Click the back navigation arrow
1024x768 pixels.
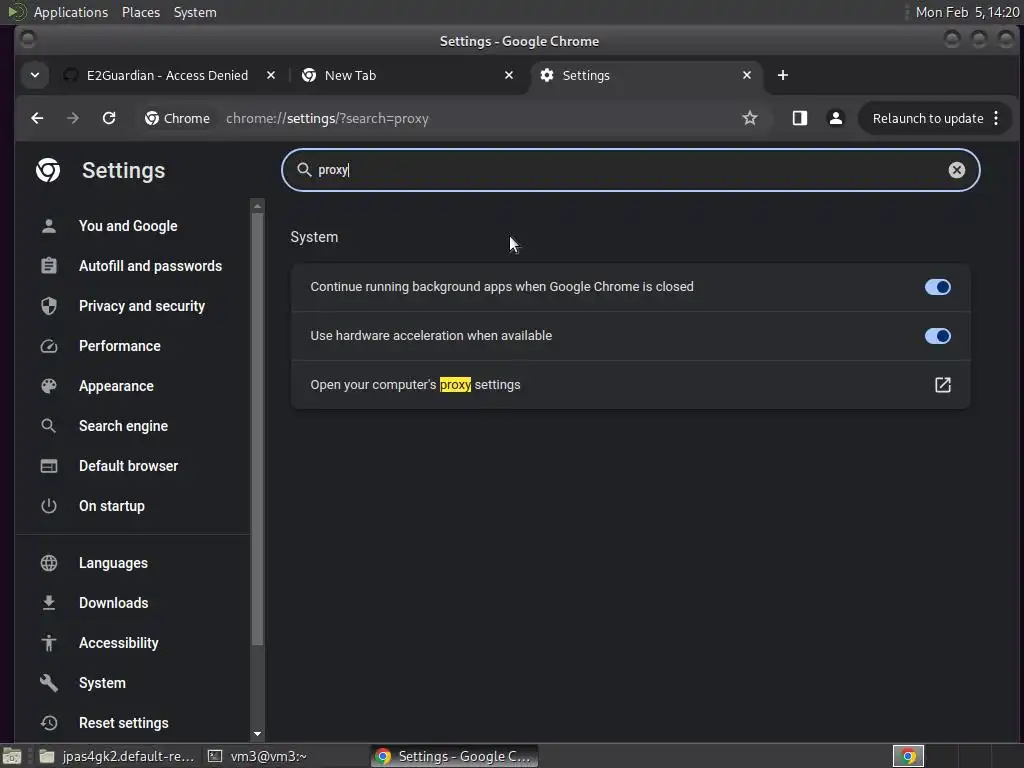[37, 118]
